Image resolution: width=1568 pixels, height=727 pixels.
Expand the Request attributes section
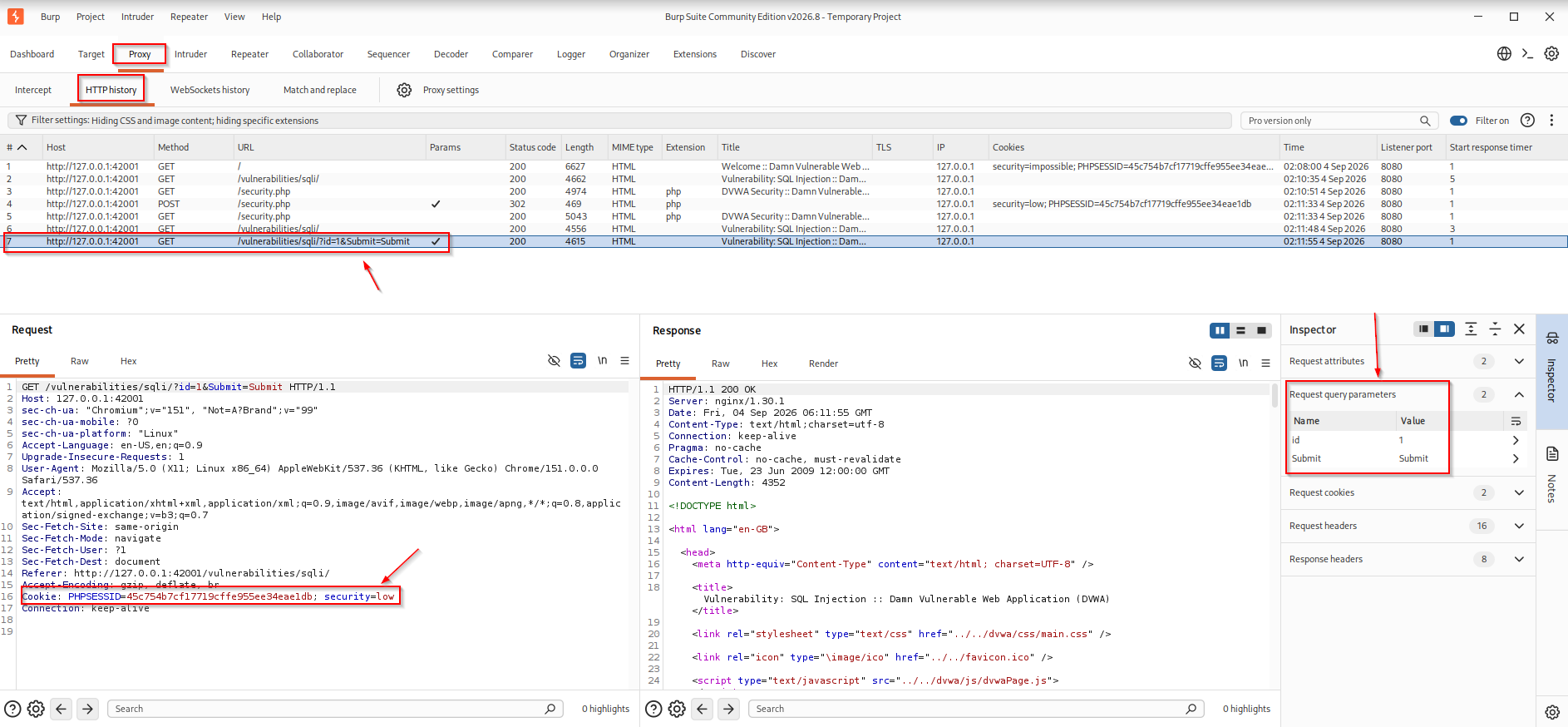1519,361
